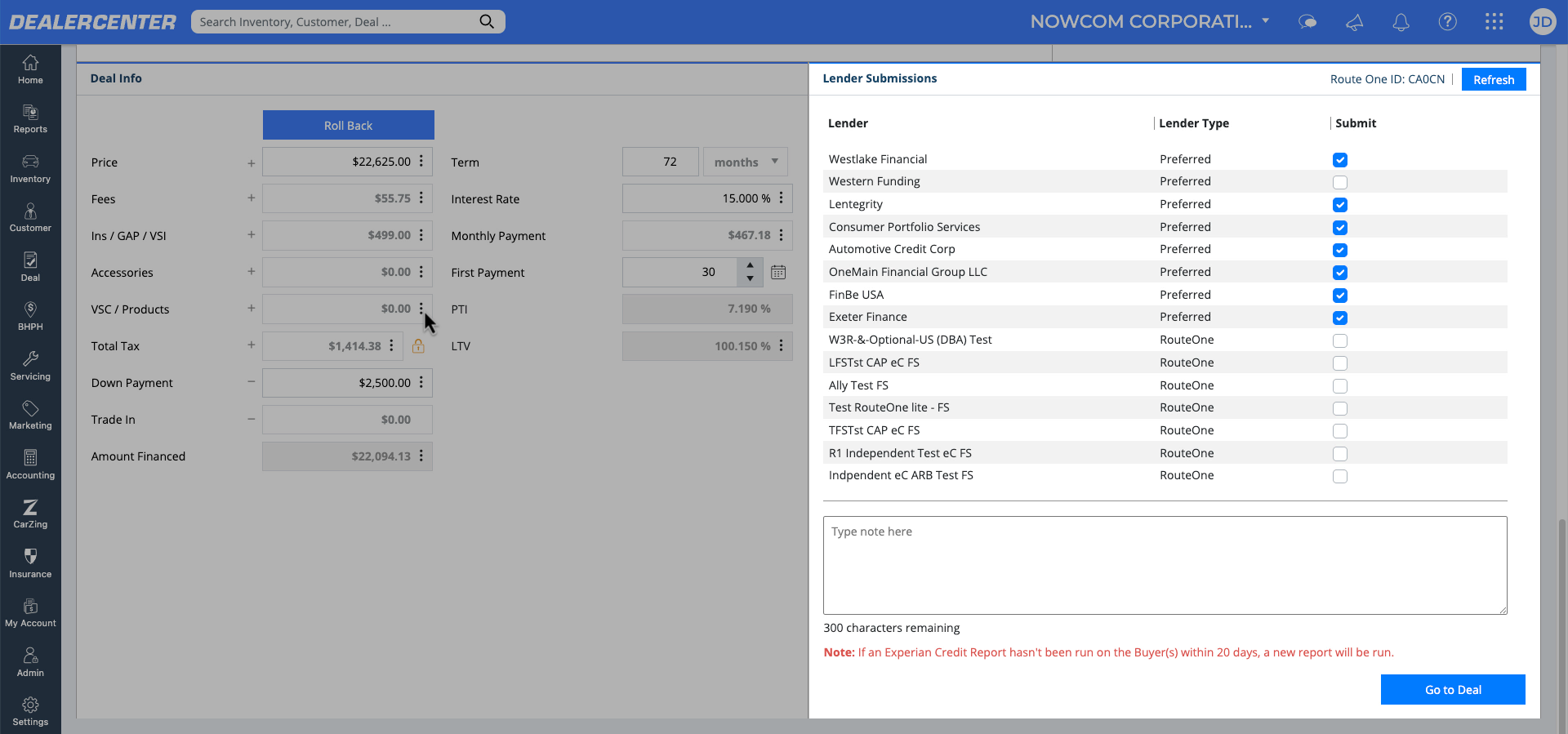Click the Roll Back button
This screenshot has width=1568, height=734.
click(348, 125)
